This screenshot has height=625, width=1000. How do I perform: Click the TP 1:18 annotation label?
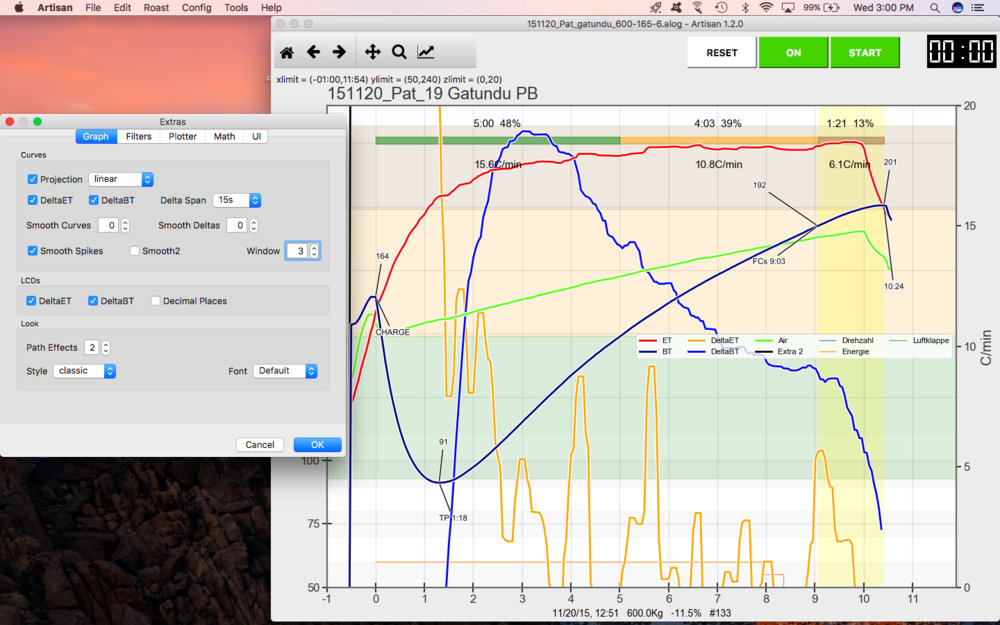point(453,518)
